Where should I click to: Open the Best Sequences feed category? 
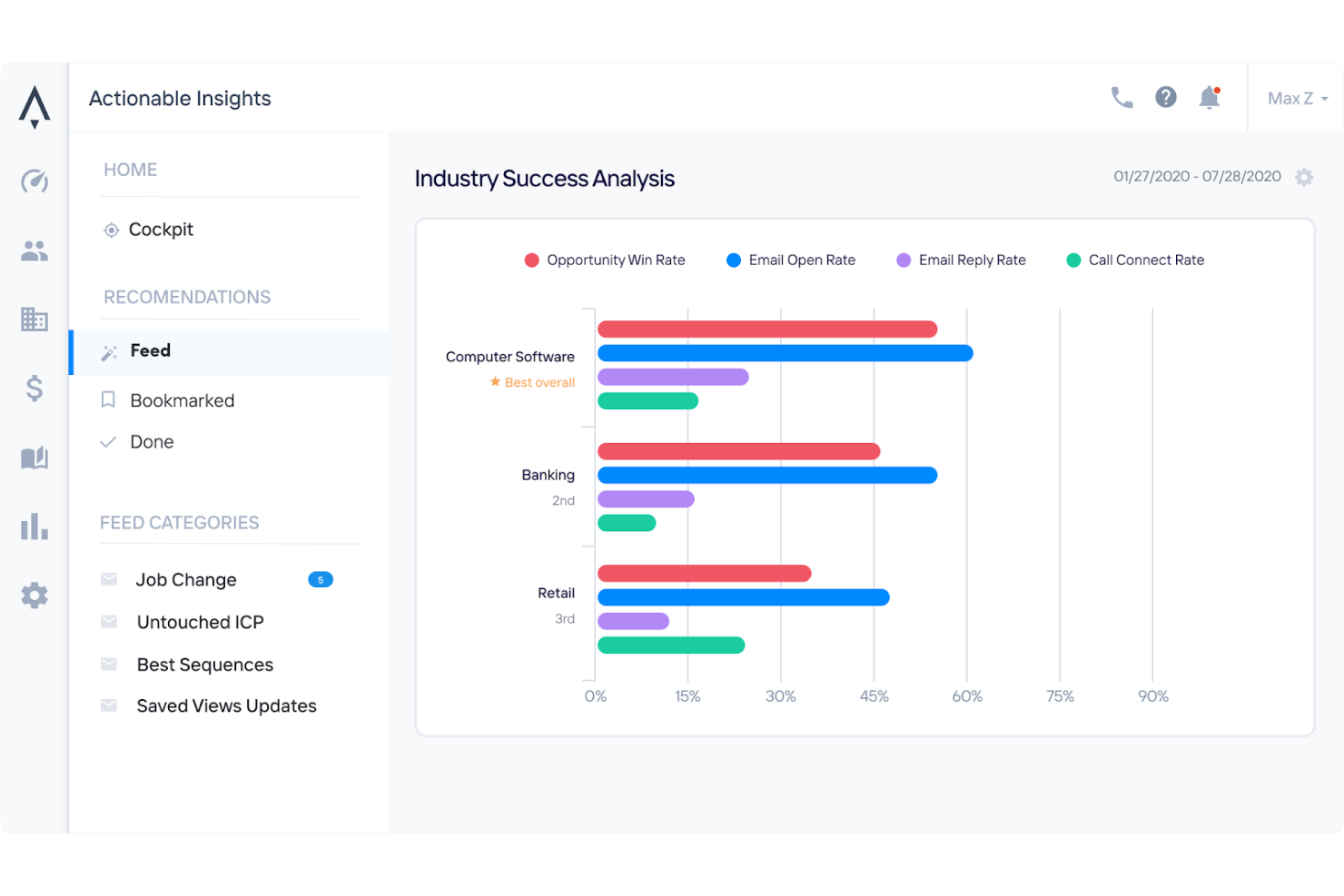[x=204, y=665]
